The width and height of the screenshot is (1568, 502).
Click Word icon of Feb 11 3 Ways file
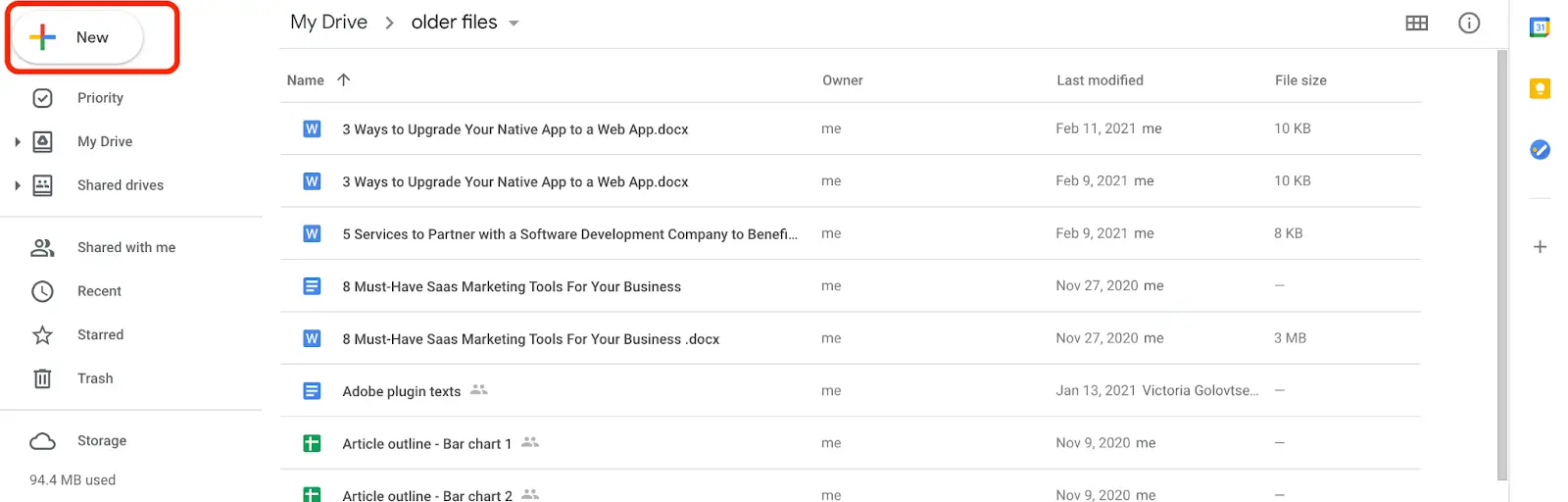pos(312,128)
